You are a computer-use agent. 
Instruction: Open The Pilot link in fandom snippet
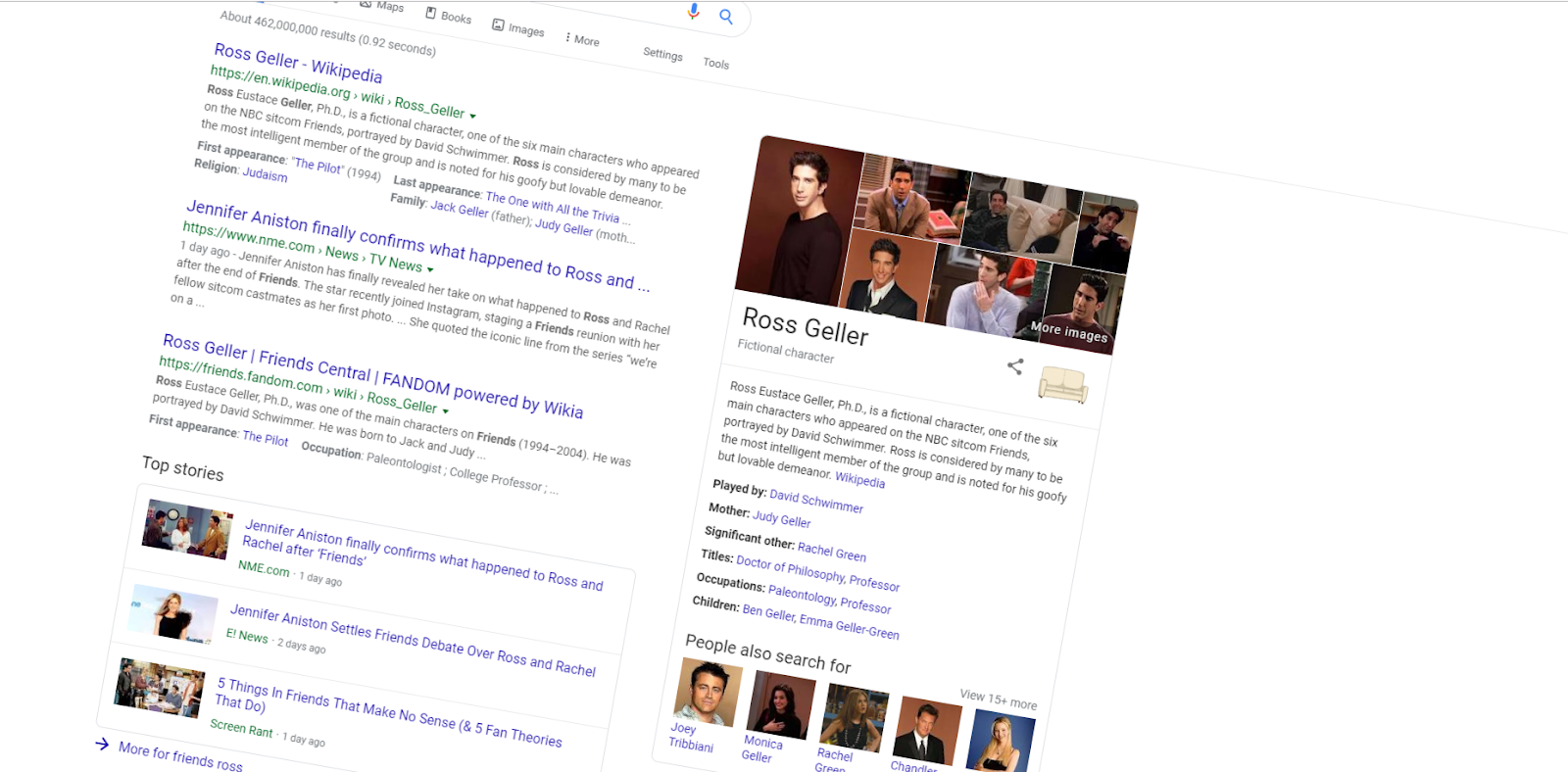[266, 438]
